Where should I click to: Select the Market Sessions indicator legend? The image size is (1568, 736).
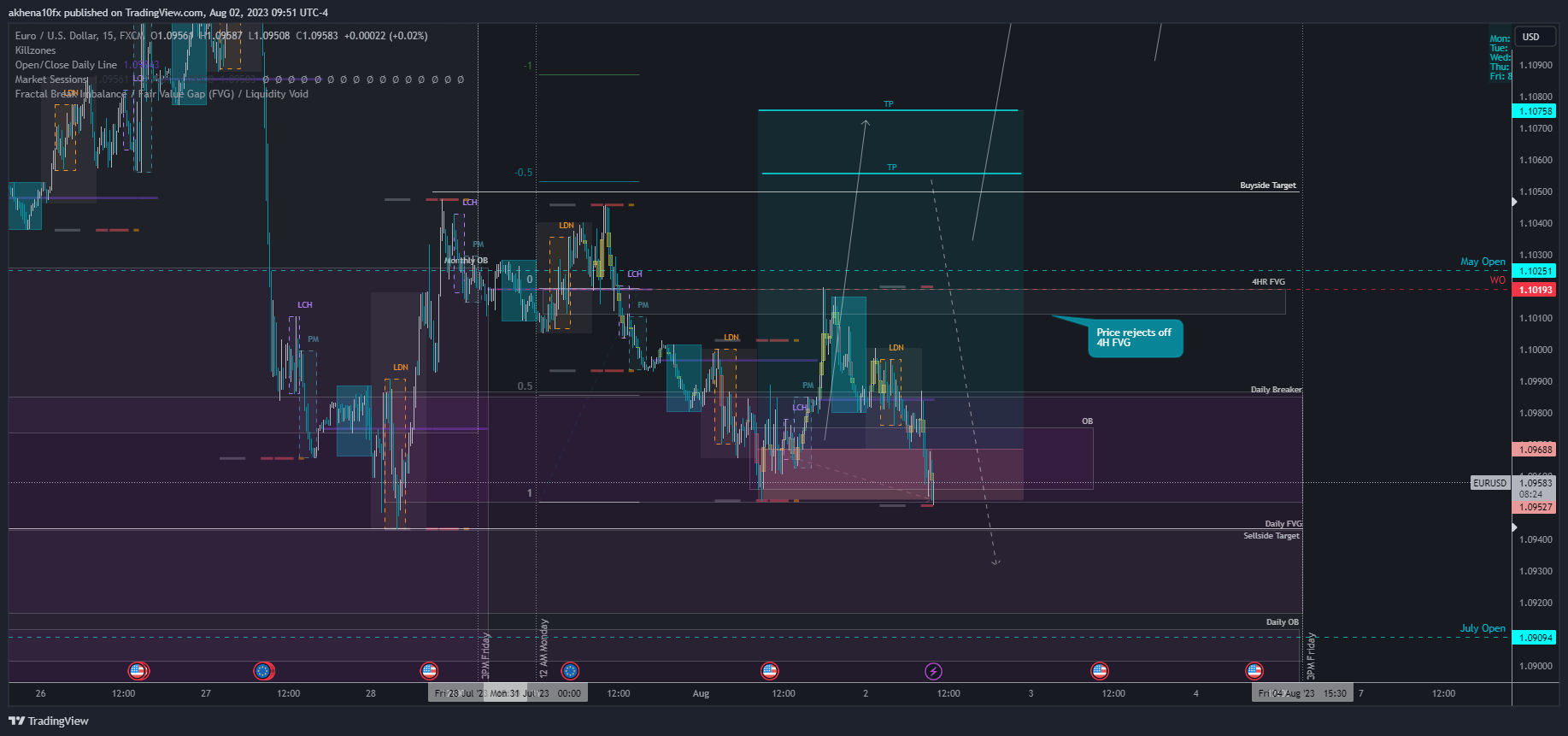51,79
